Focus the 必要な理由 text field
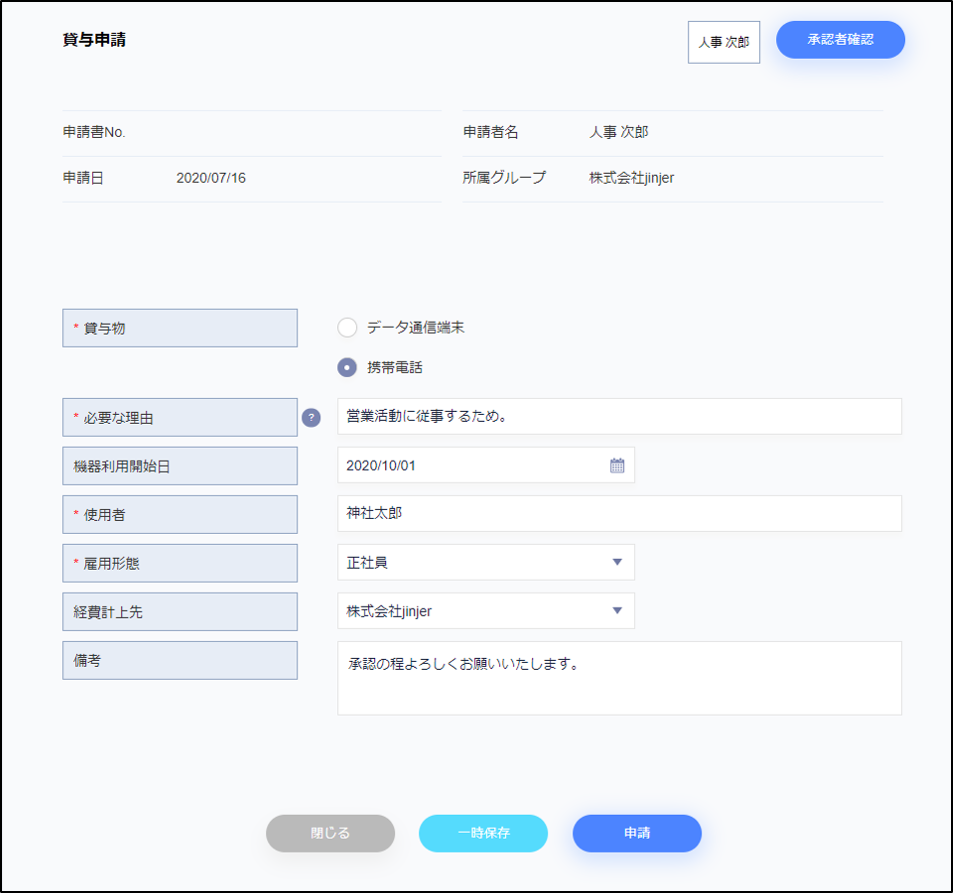This screenshot has height=893, width=953. [x=619, y=417]
